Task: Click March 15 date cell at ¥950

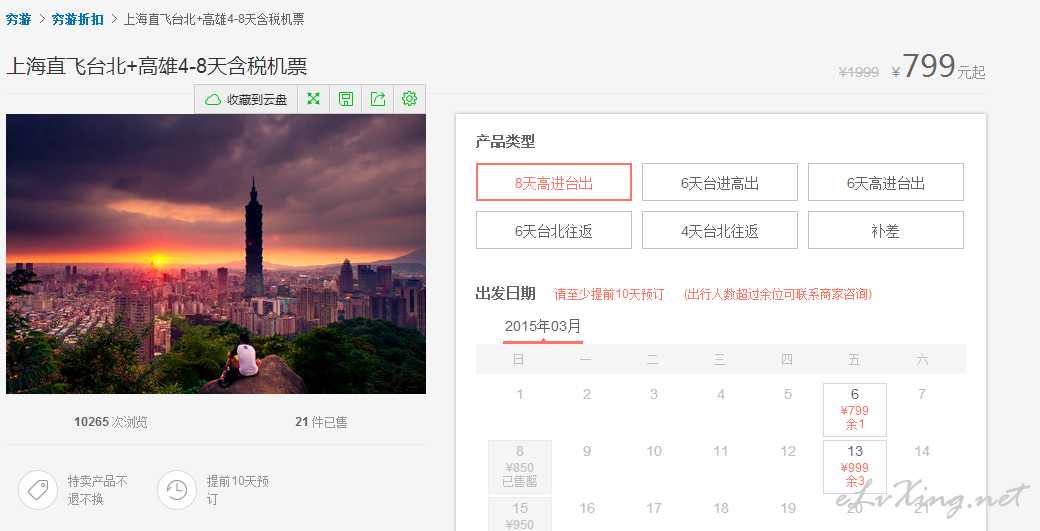Action: click(520, 514)
